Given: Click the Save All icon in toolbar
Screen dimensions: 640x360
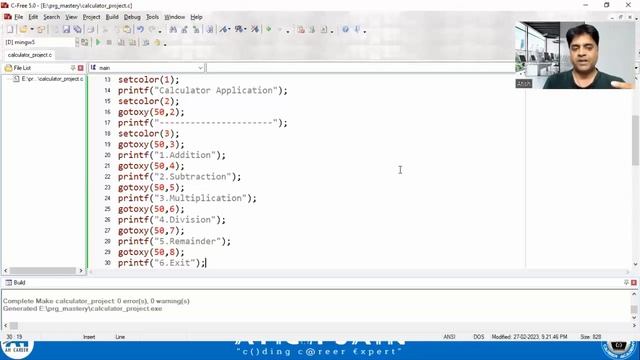Looking at the screenshot, I should point(78,29).
